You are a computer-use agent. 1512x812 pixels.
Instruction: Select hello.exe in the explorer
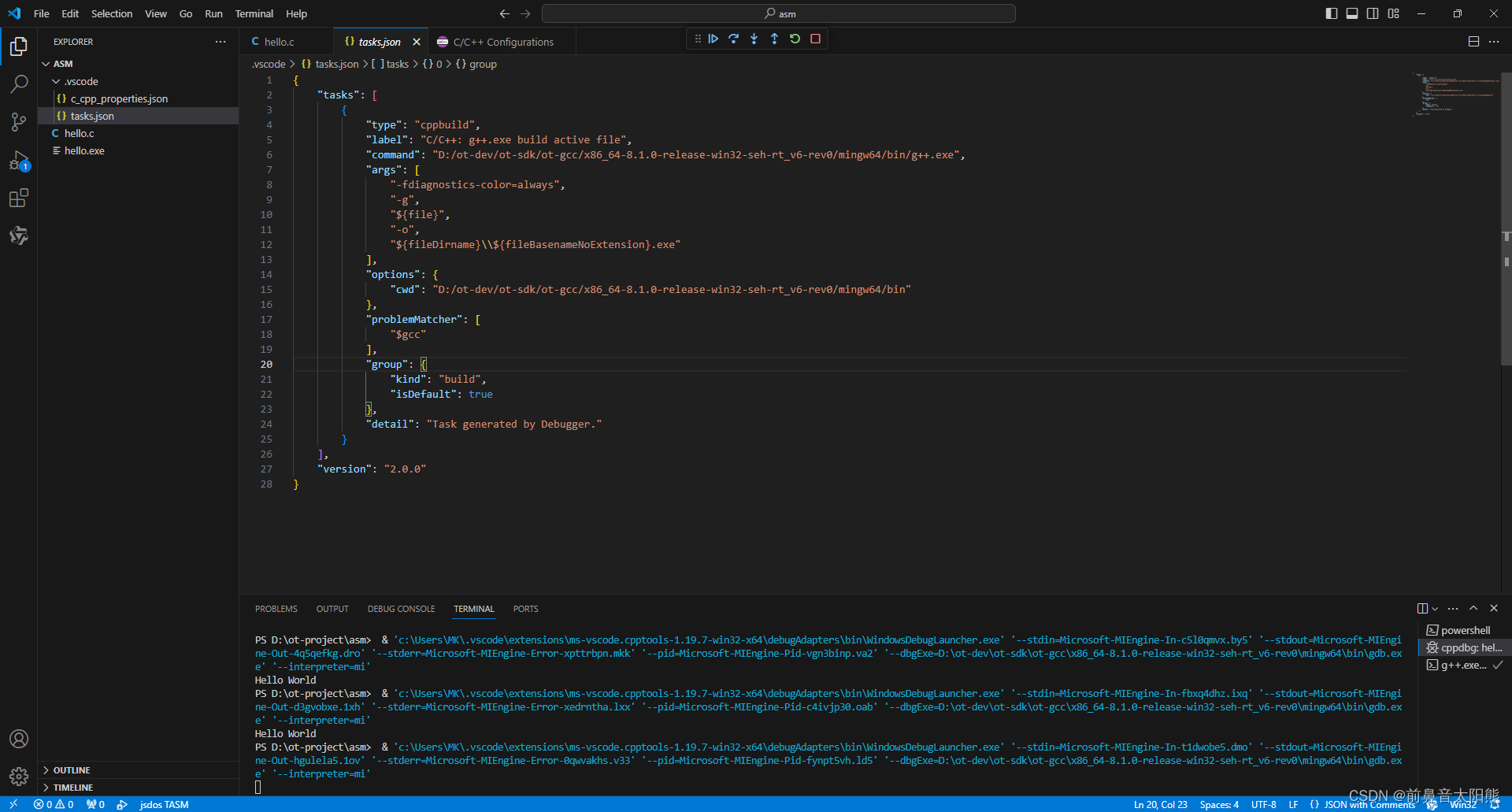pyautogui.click(x=138, y=150)
